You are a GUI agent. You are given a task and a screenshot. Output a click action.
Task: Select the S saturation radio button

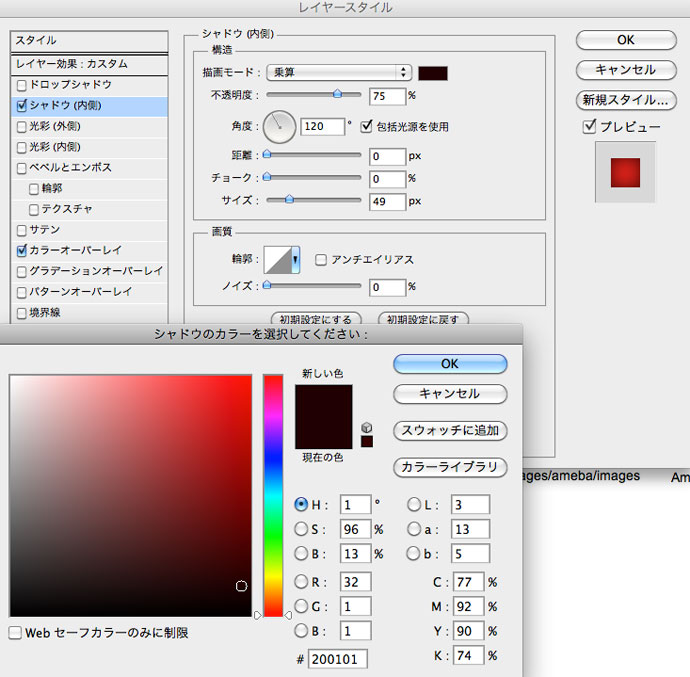[x=302, y=529]
